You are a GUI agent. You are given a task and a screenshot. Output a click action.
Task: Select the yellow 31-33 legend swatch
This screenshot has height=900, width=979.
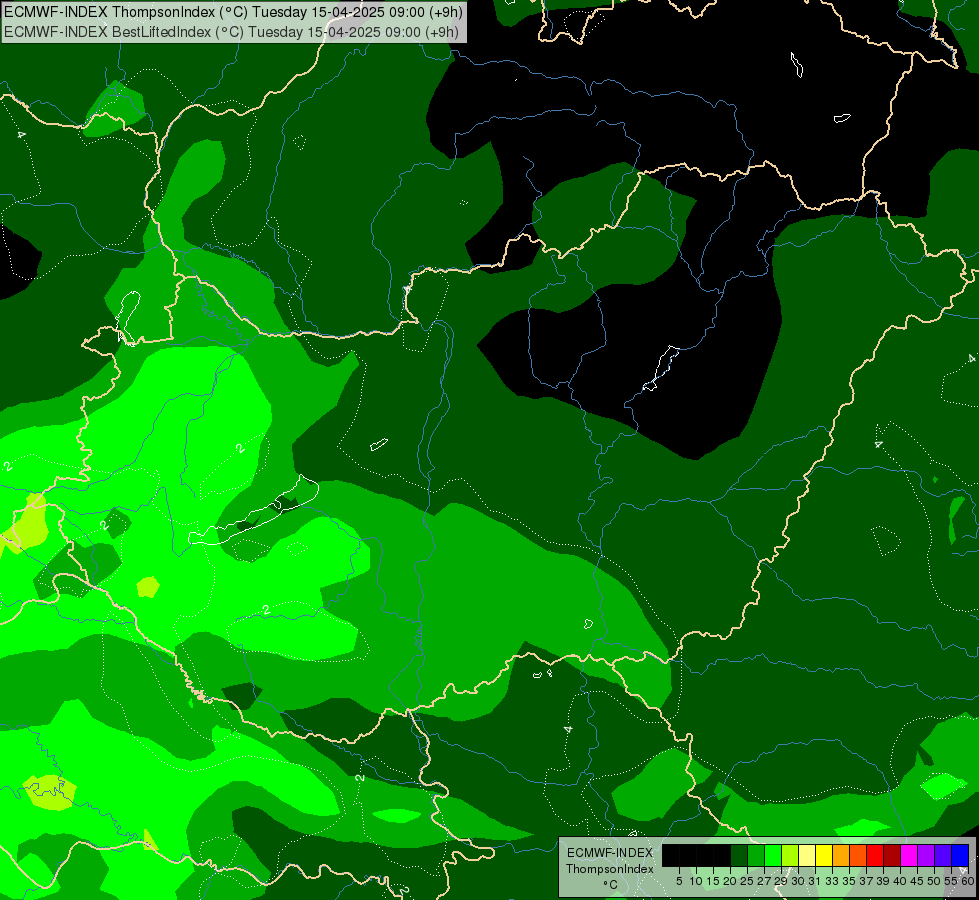(824, 855)
